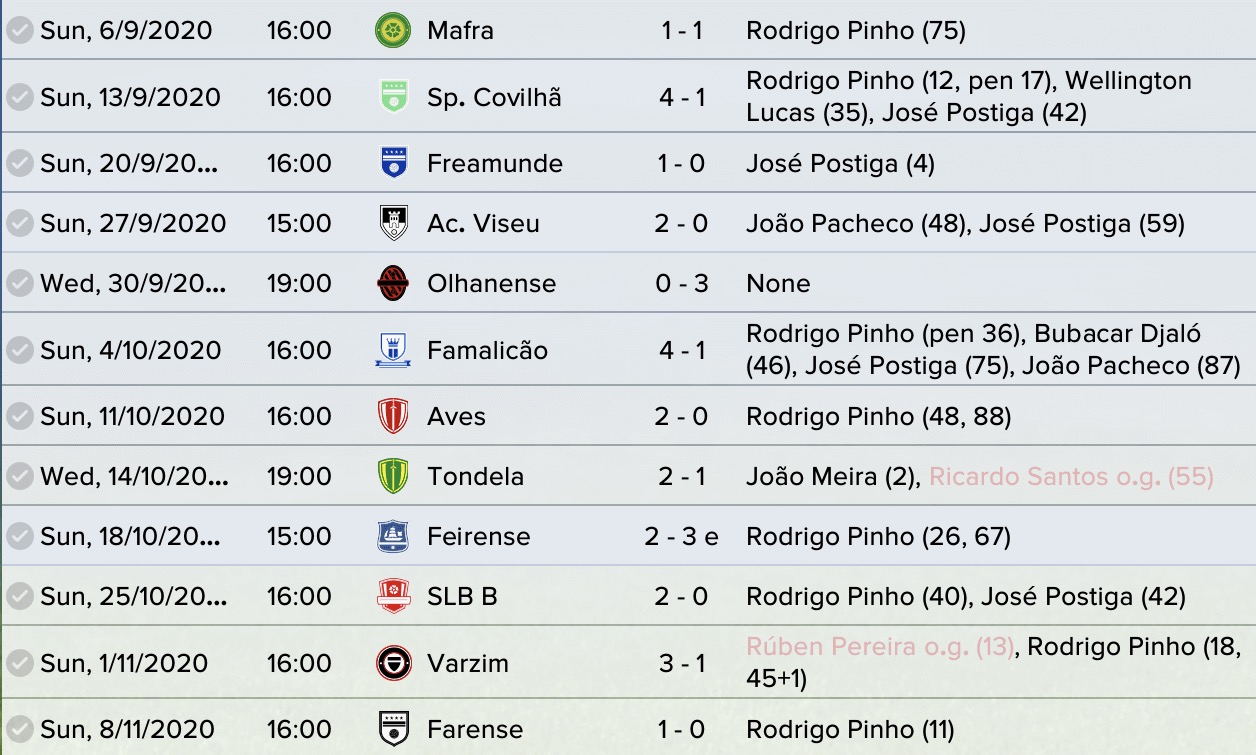Select the Rúben Pereira o.g. (13) entry
The image size is (1256, 755).
[x=880, y=646]
